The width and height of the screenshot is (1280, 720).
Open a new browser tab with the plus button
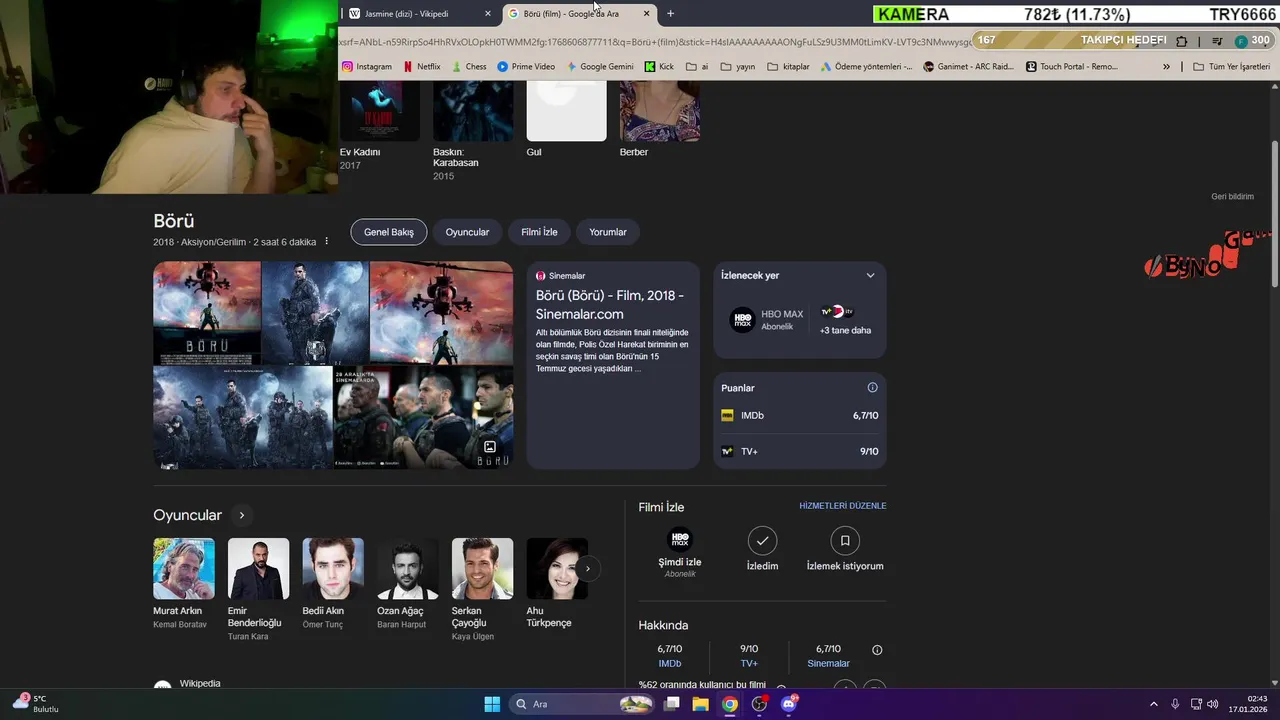(x=670, y=14)
